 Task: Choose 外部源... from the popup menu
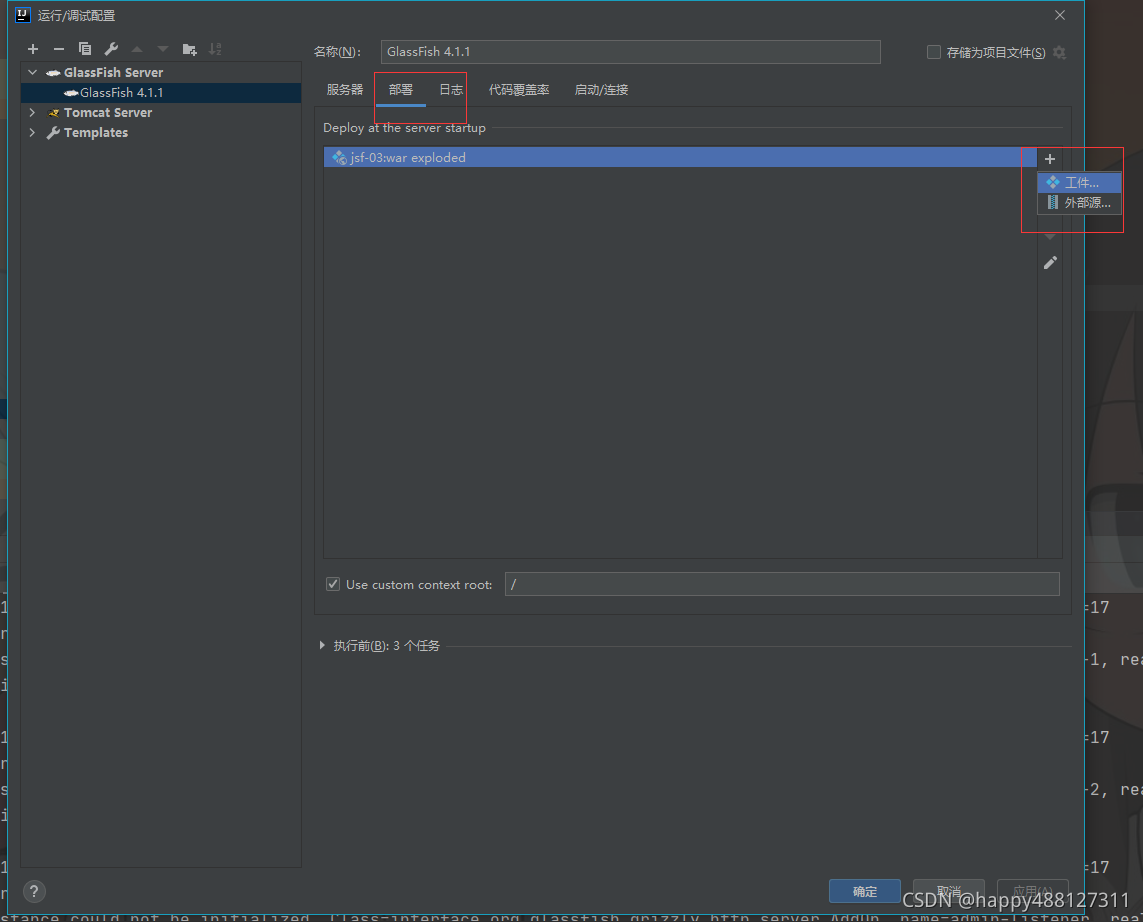pos(1080,203)
